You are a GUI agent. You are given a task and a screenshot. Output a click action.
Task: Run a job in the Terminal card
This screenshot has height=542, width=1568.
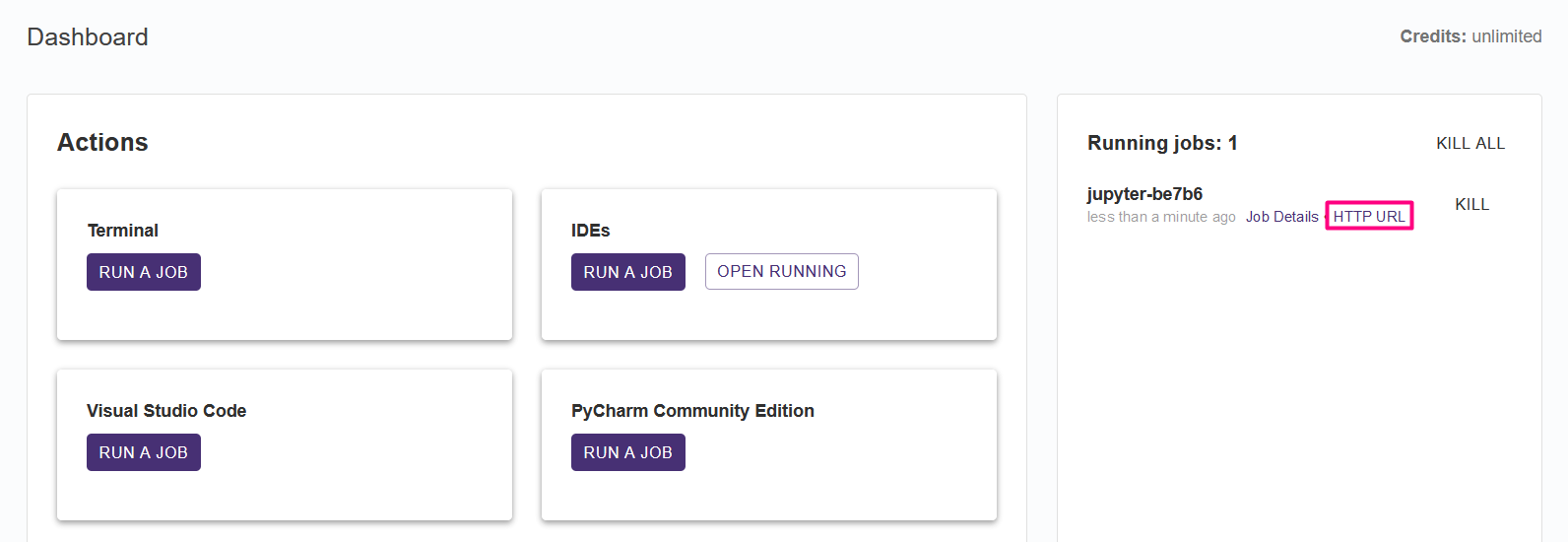pos(144,272)
